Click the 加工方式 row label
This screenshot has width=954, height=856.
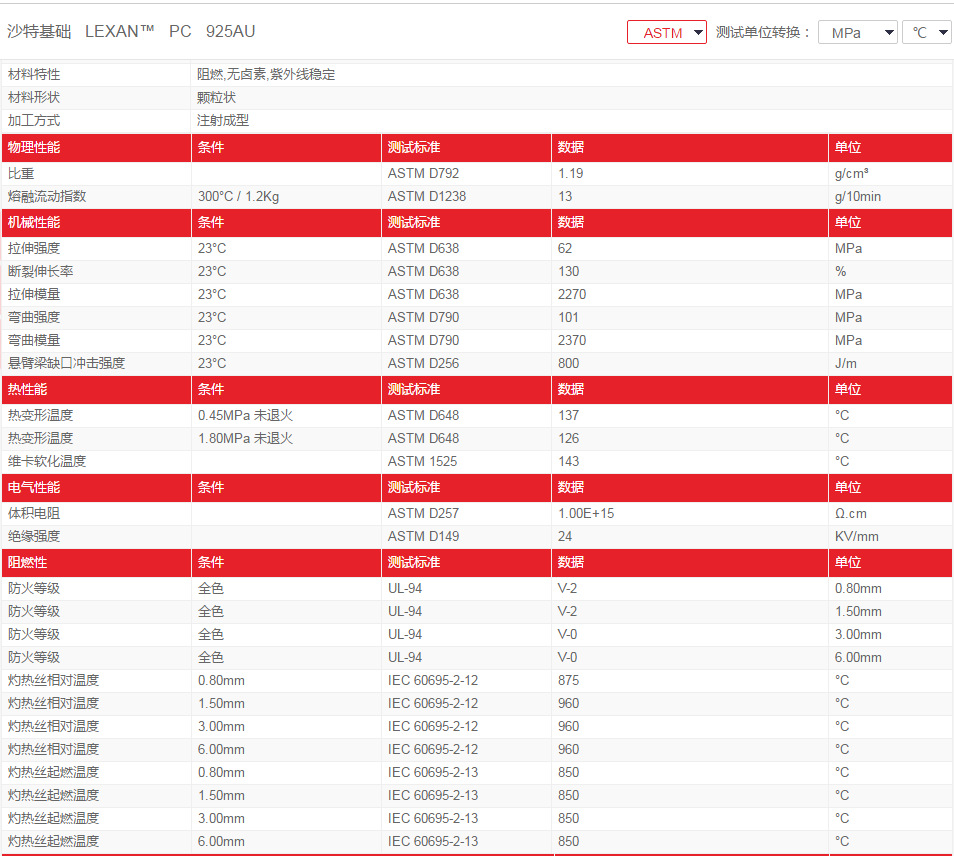coord(34,120)
